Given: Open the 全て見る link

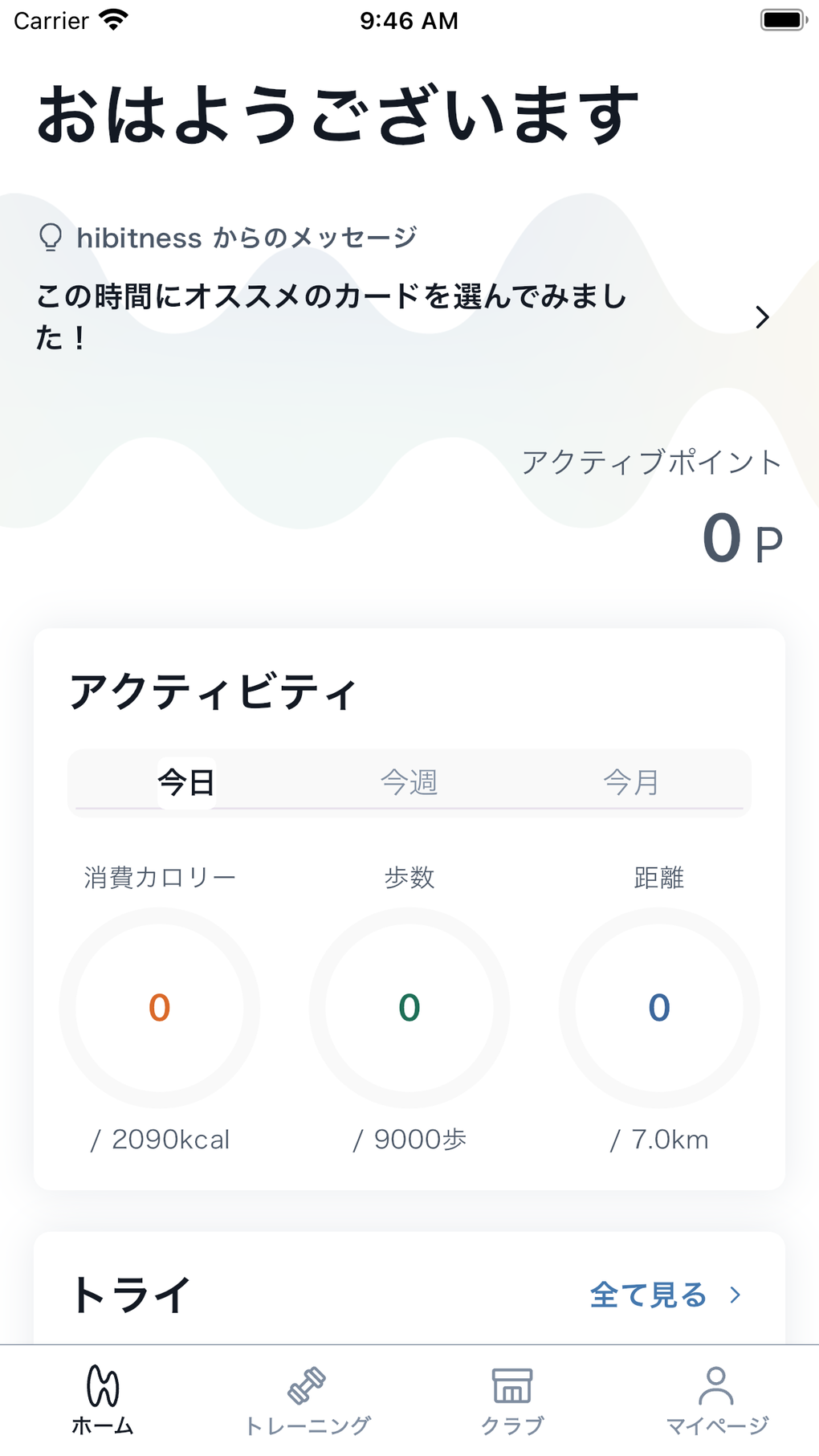Looking at the screenshot, I should [648, 1295].
